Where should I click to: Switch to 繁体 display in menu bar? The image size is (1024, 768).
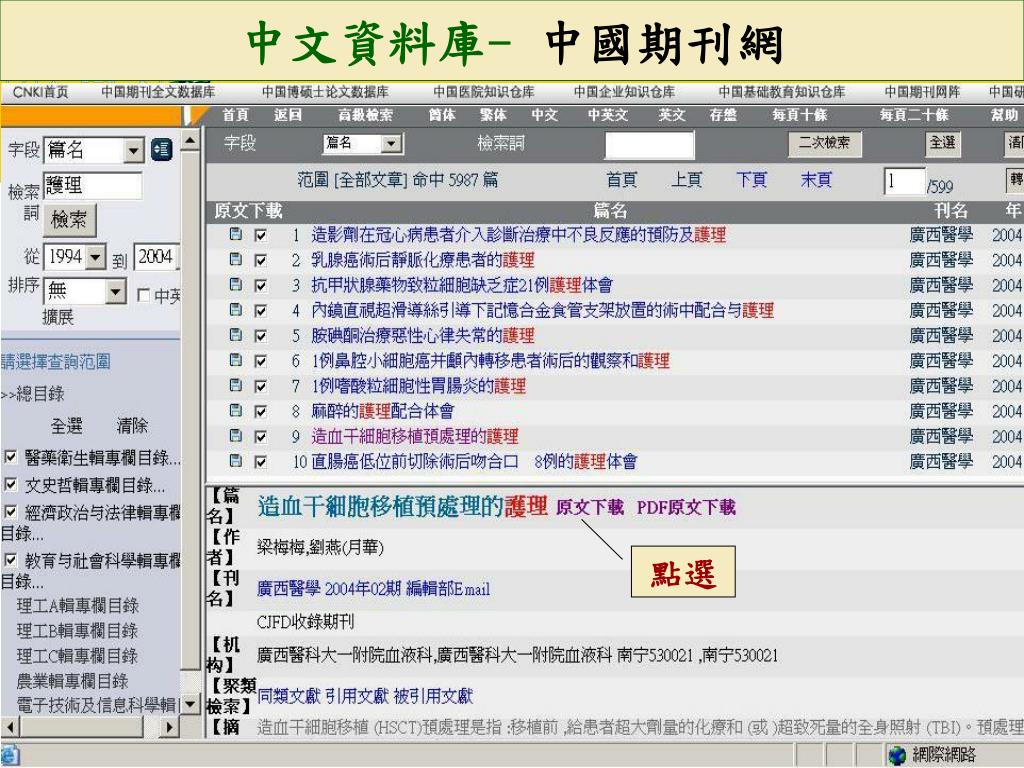(493, 115)
